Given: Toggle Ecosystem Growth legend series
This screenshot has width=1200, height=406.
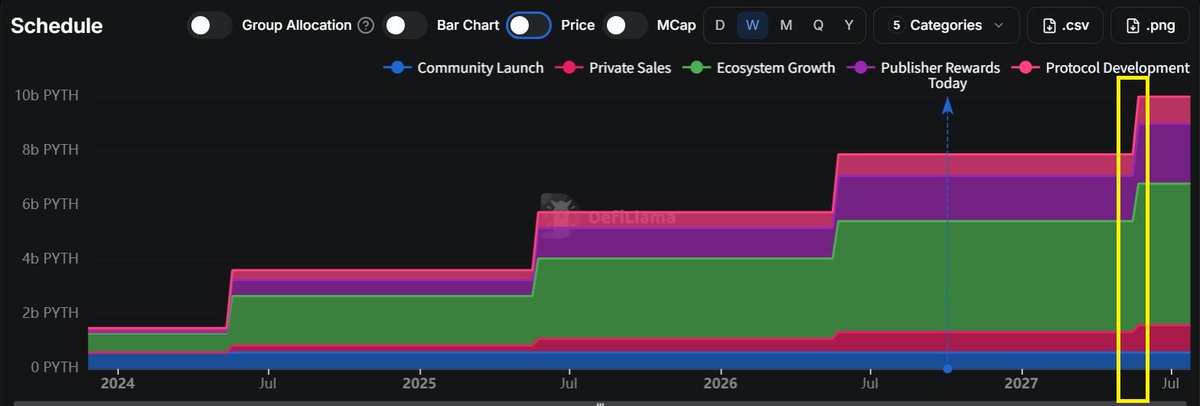Looking at the screenshot, I should 759,68.
